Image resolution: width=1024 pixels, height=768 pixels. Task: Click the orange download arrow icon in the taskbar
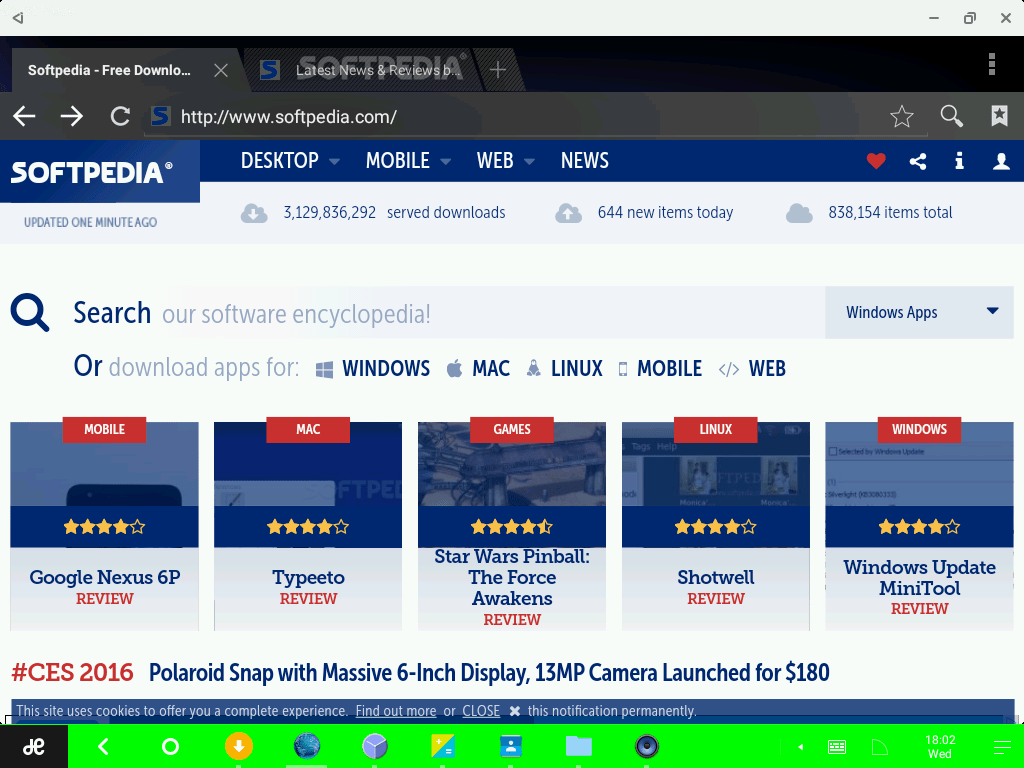239,746
